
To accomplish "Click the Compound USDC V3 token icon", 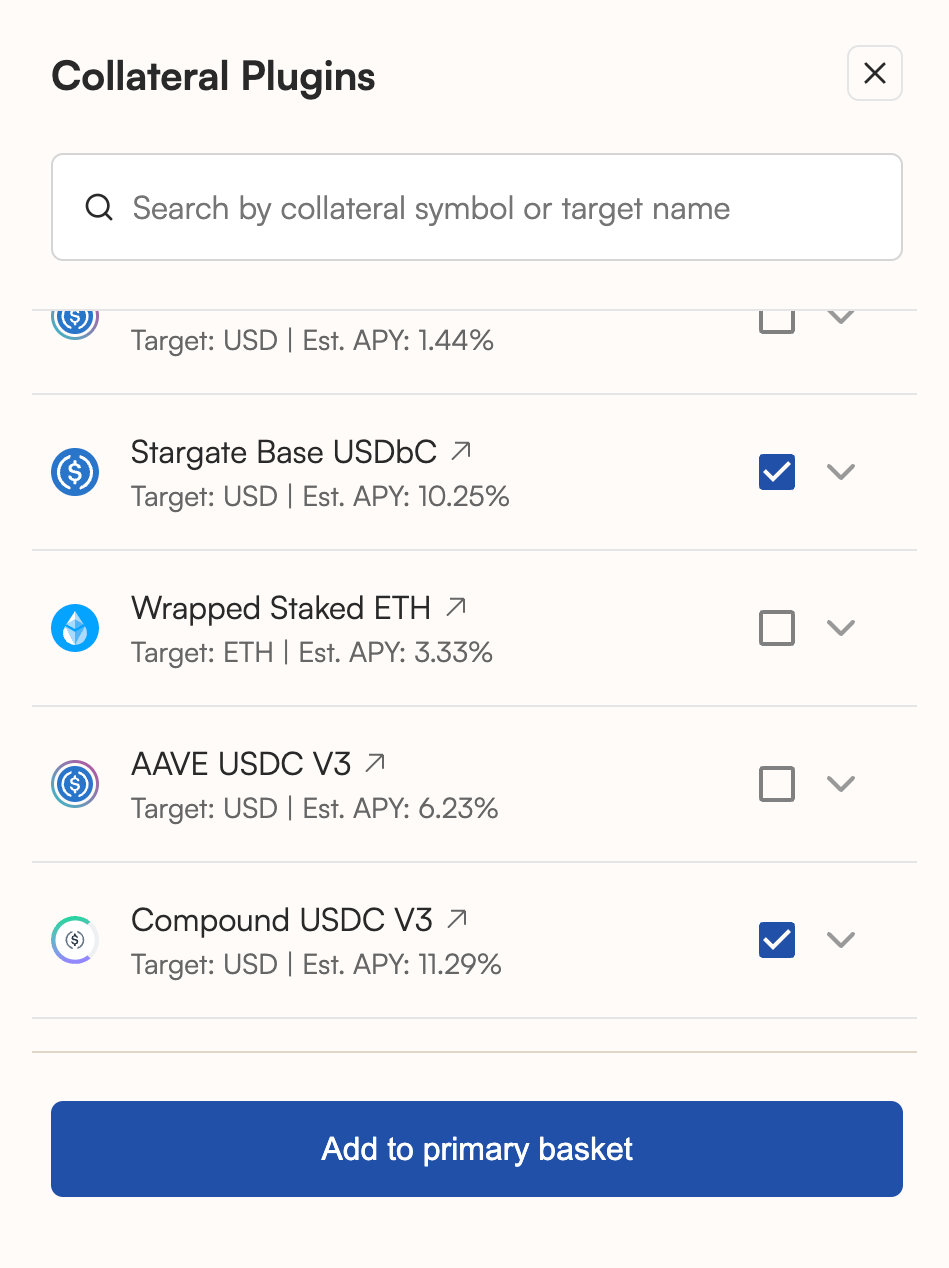I will pyautogui.click(x=75, y=940).
